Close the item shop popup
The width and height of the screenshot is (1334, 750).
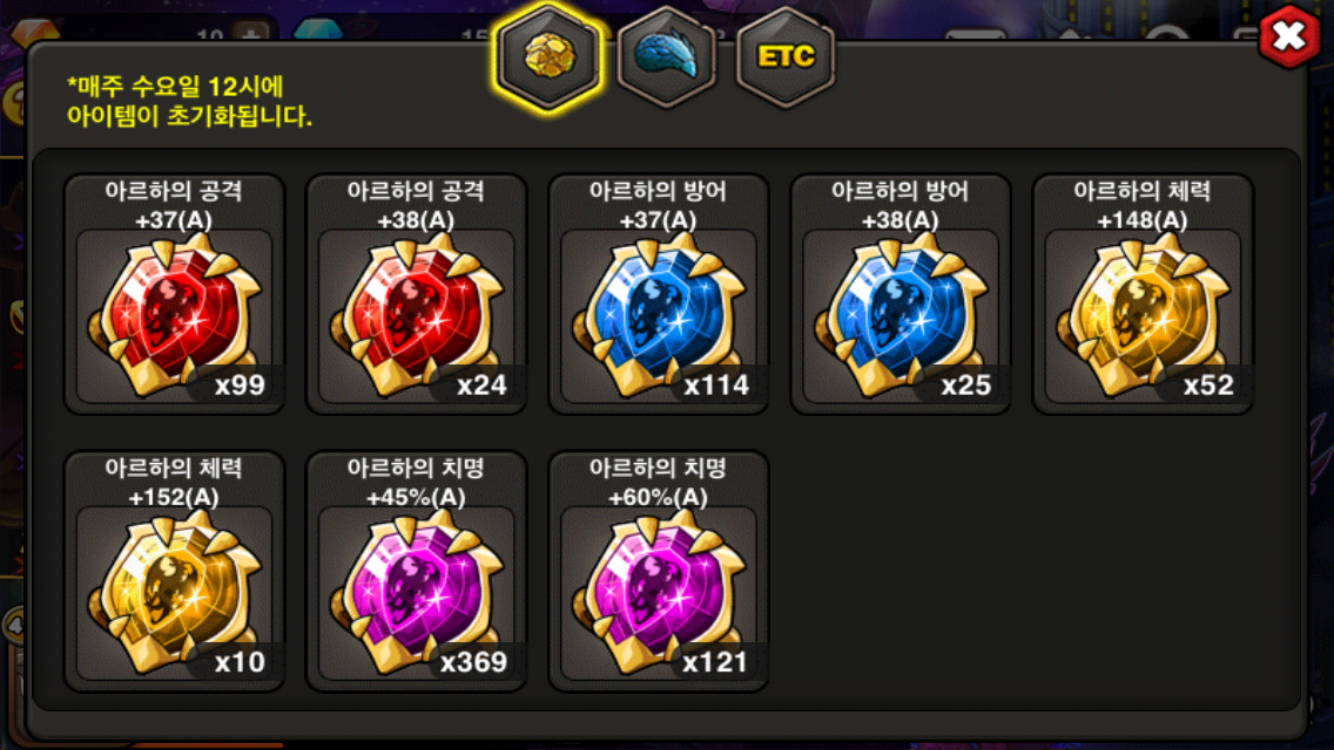pos(1290,37)
